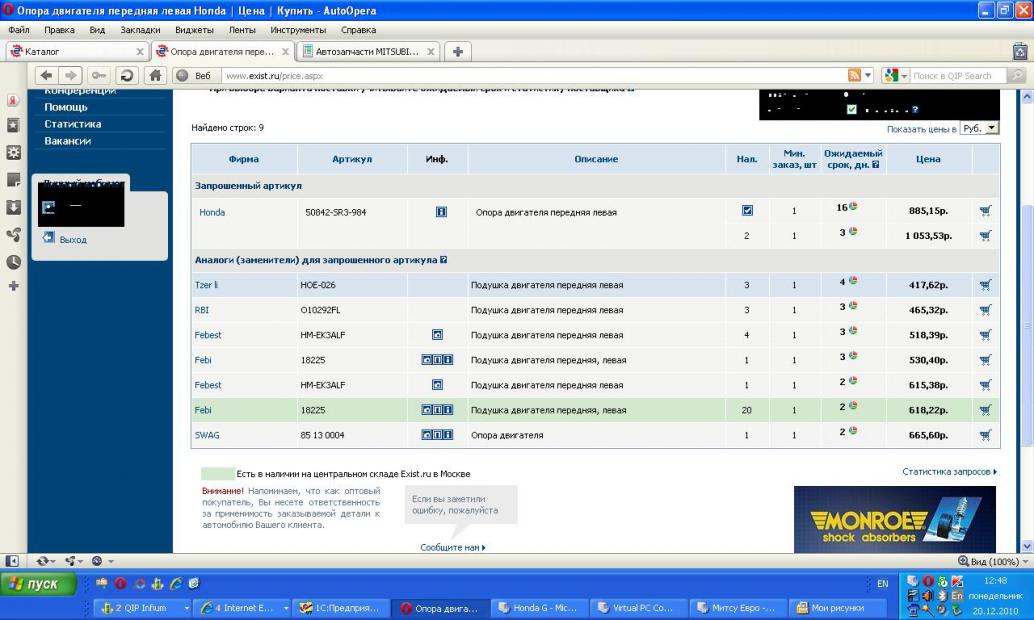Open the Opera Unite panel in sidebar
Screen dimensions: 1034x620
pyautogui.click(x=13, y=234)
